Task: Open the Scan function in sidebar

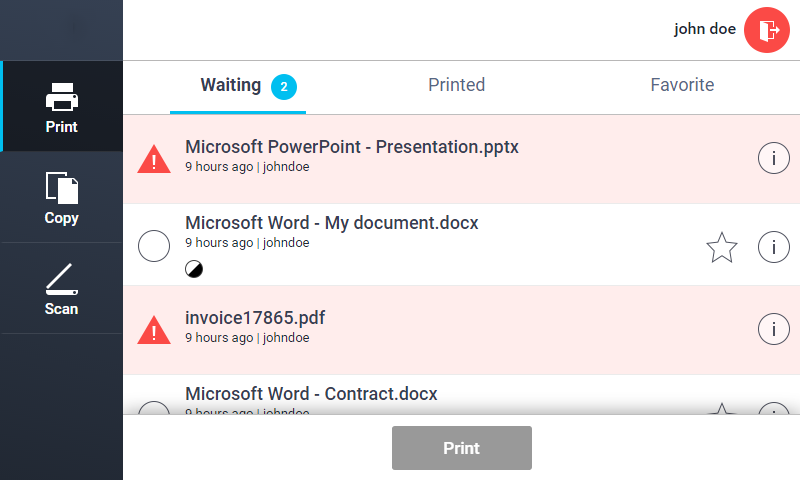Action: [61, 288]
